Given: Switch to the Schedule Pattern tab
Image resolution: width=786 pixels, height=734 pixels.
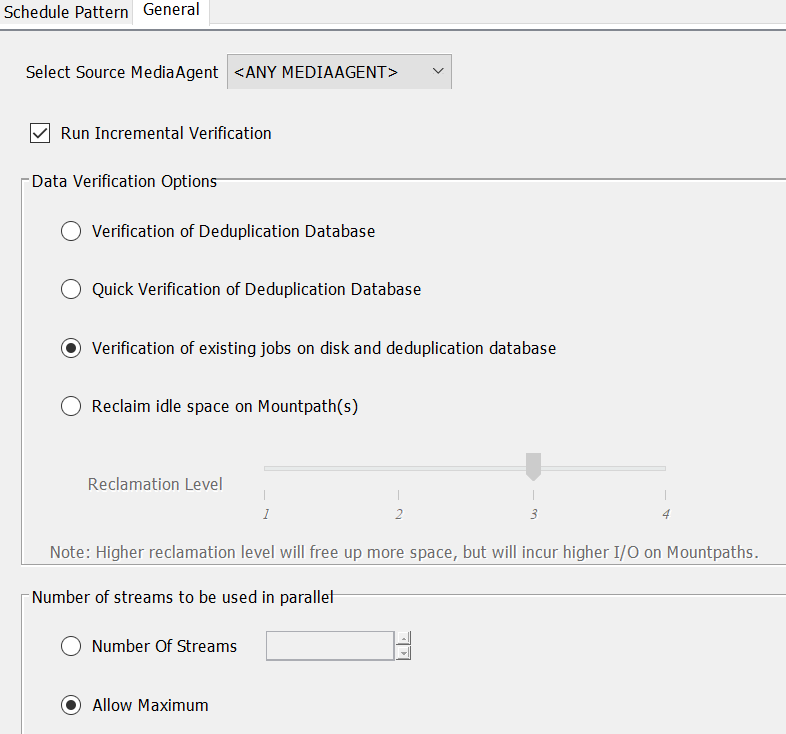Looking at the screenshot, I should click(x=66, y=12).
